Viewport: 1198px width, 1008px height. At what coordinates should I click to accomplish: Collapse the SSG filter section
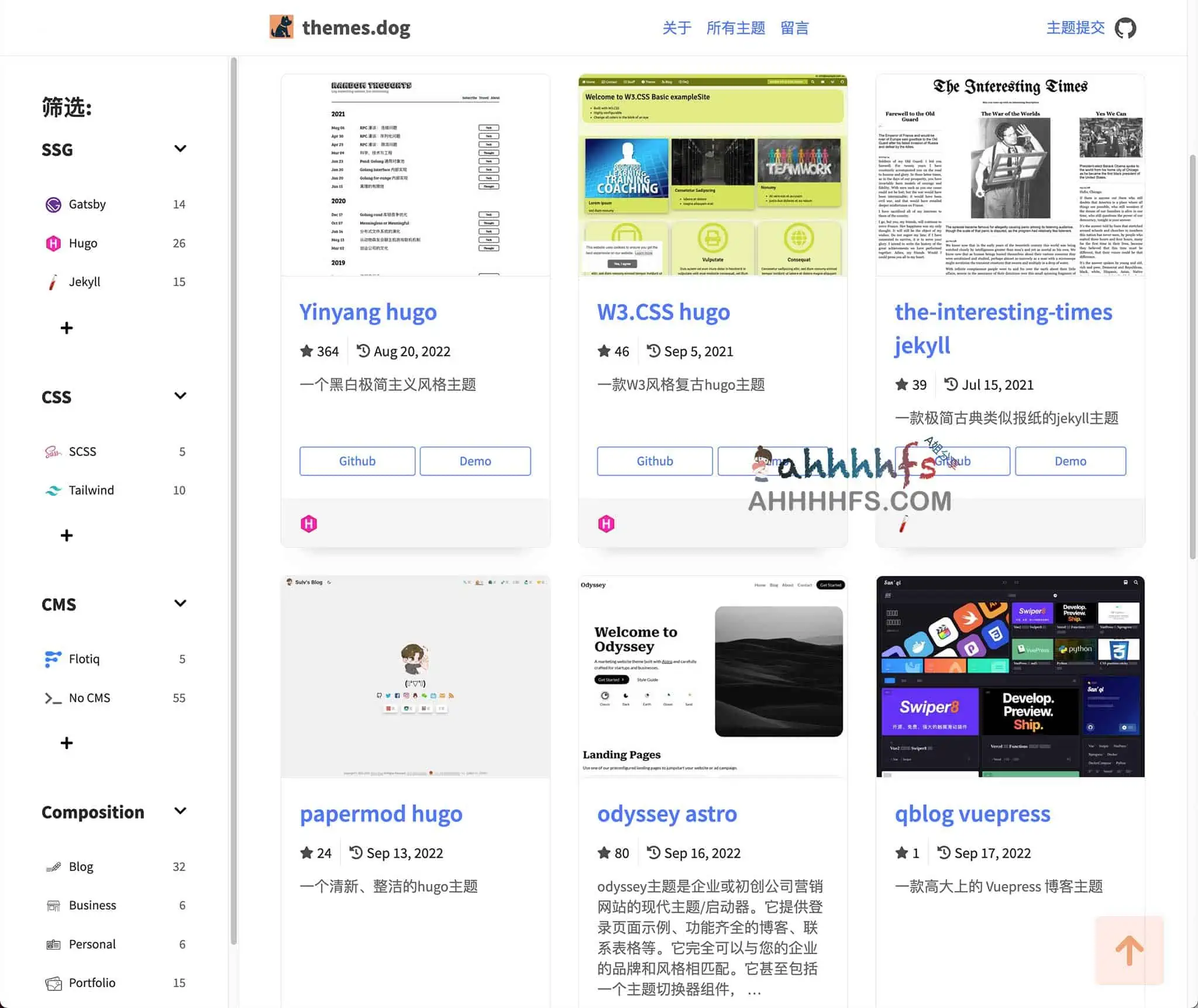tap(180, 149)
